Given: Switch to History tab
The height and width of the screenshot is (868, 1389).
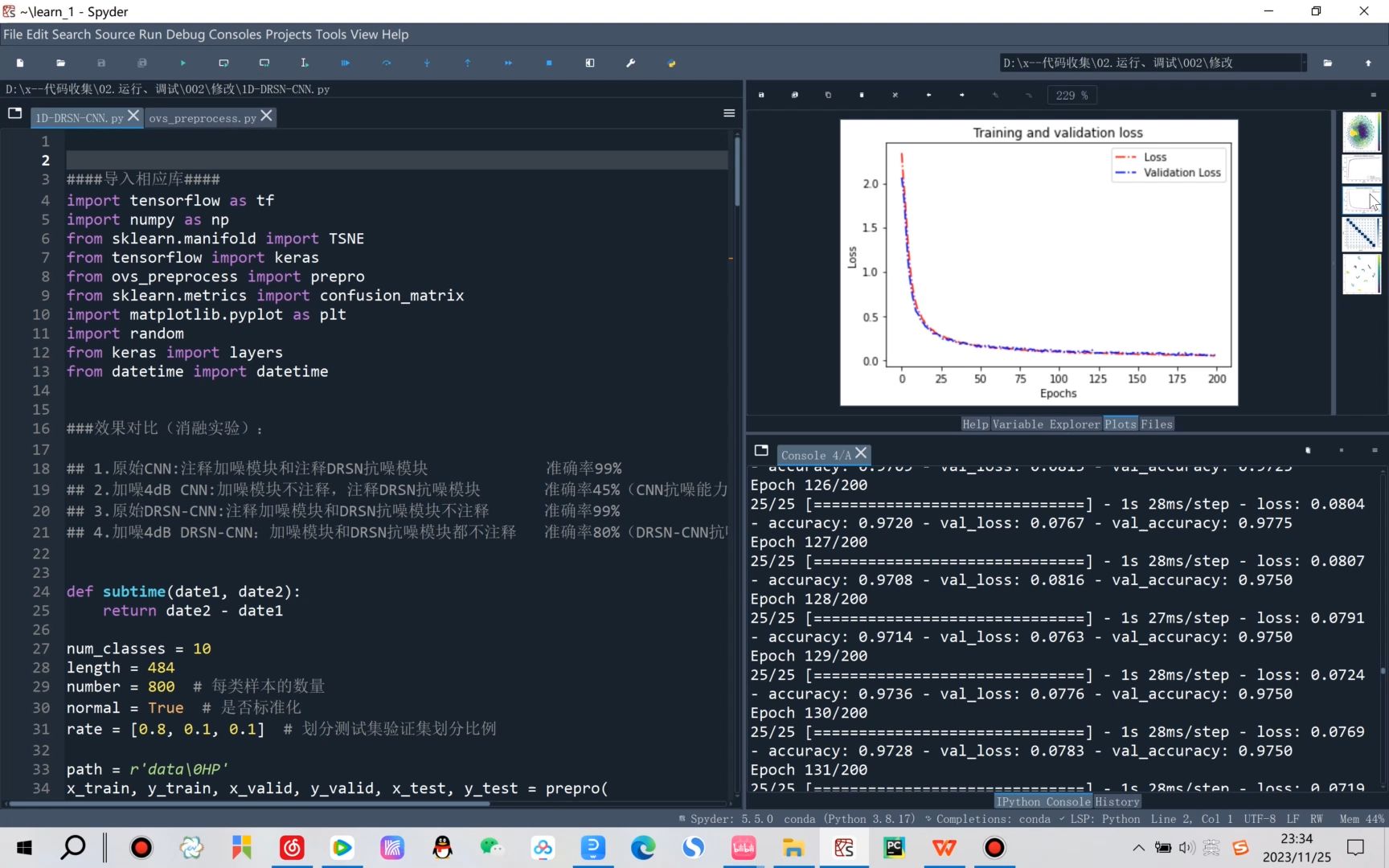Looking at the screenshot, I should point(1117,802).
